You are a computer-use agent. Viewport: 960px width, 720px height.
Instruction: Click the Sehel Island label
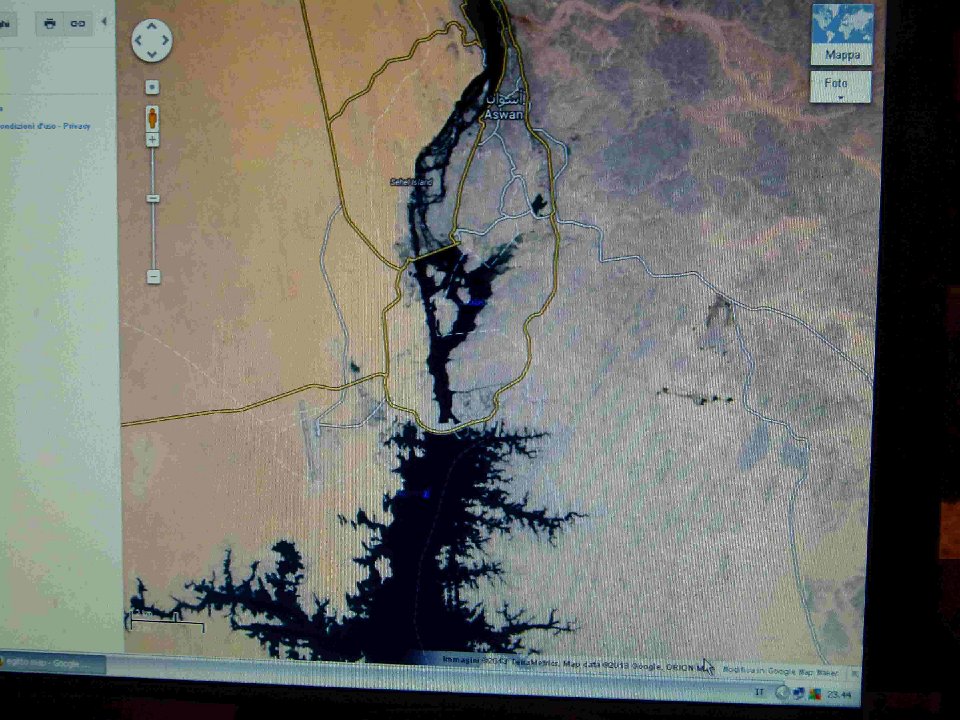coord(411,182)
